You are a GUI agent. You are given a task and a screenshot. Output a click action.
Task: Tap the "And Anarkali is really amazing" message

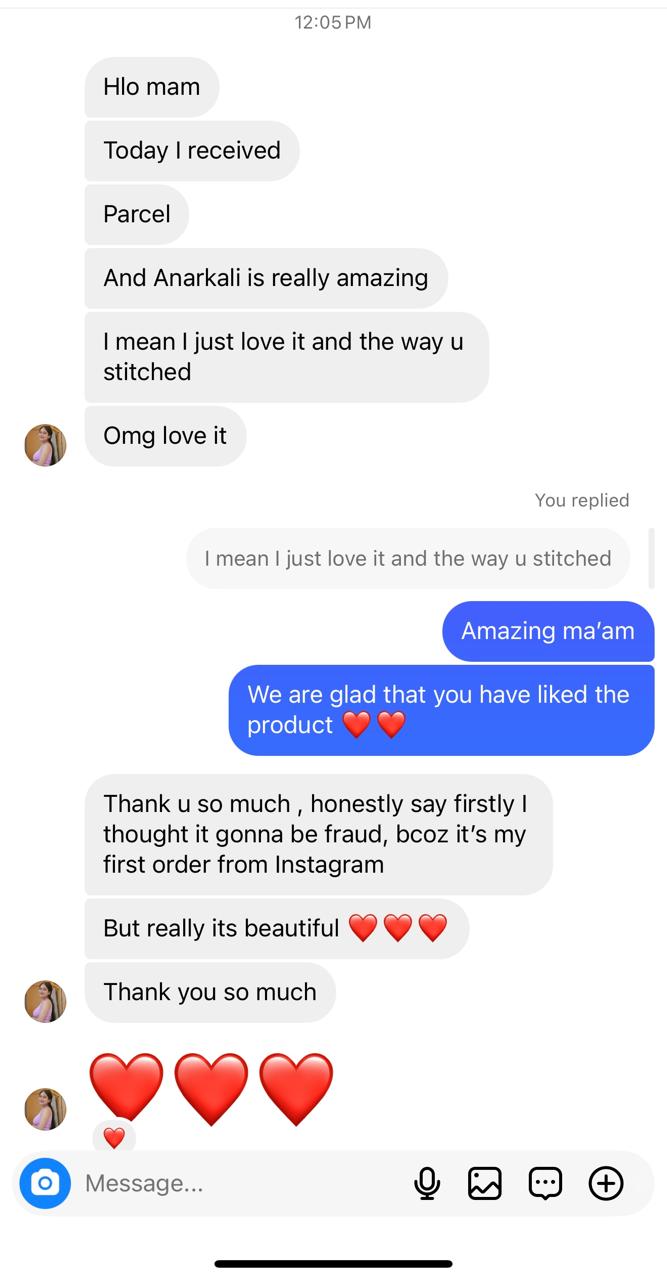click(265, 278)
